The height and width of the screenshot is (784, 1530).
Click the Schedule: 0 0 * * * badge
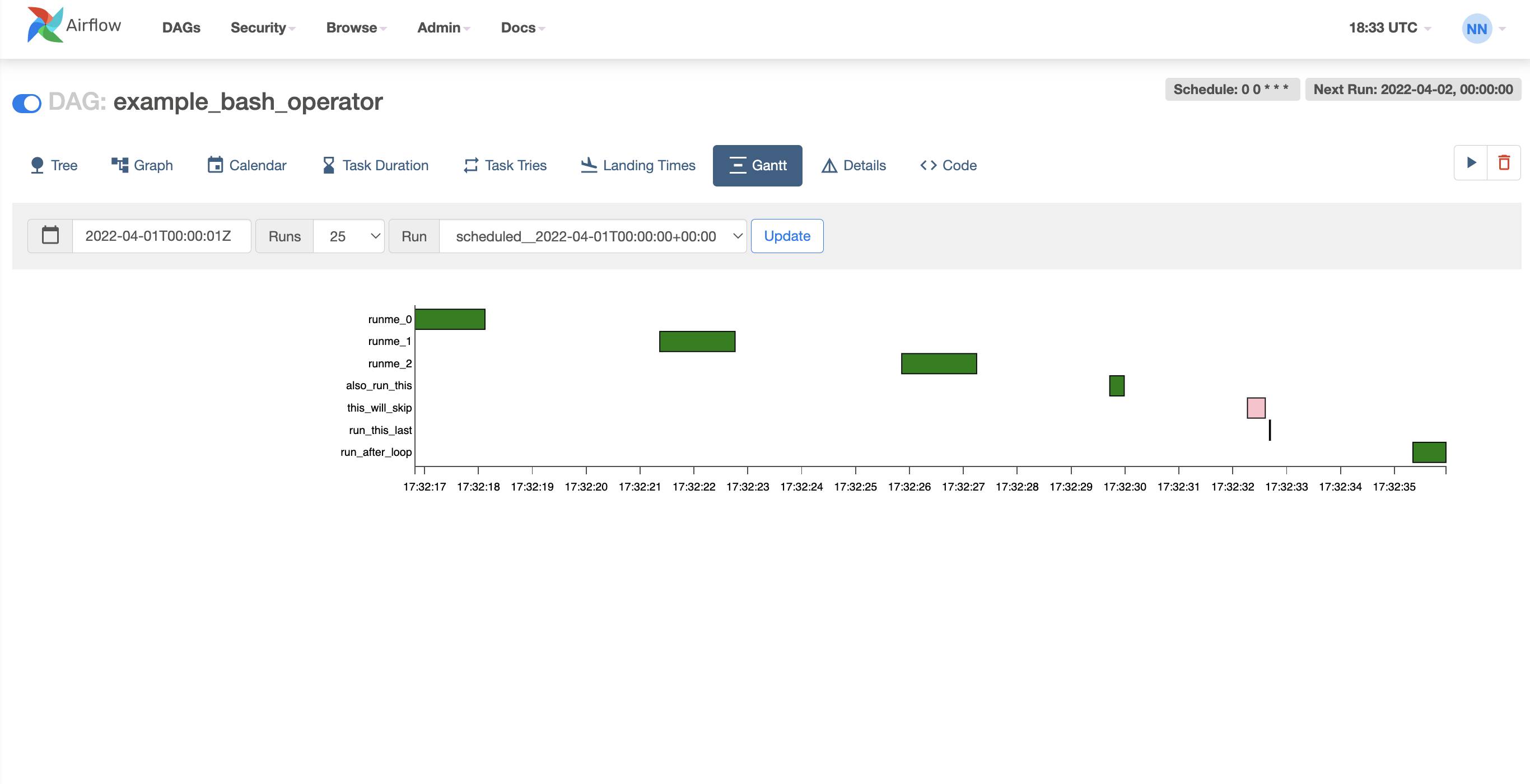[1232, 89]
